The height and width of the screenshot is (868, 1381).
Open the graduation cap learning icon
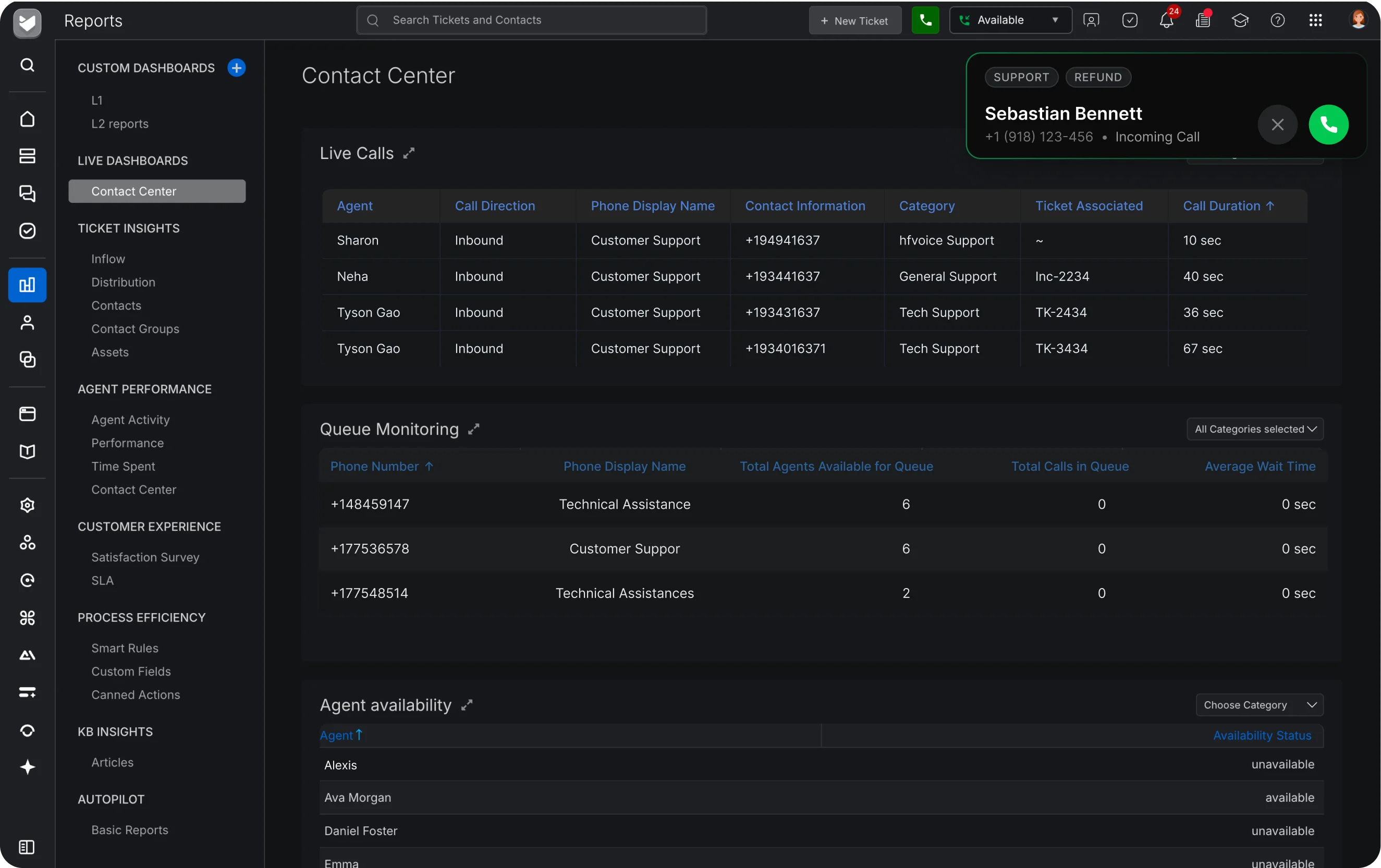tap(1239, 20)
